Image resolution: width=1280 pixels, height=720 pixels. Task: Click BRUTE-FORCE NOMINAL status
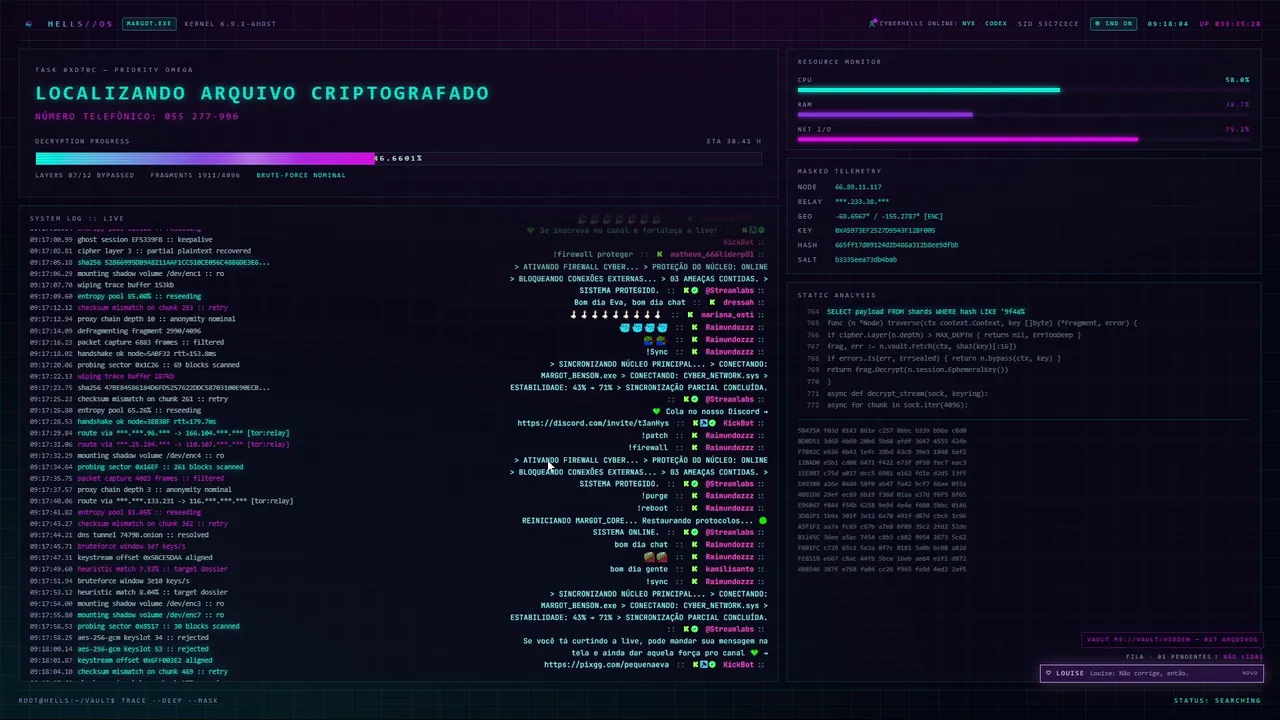301,175
